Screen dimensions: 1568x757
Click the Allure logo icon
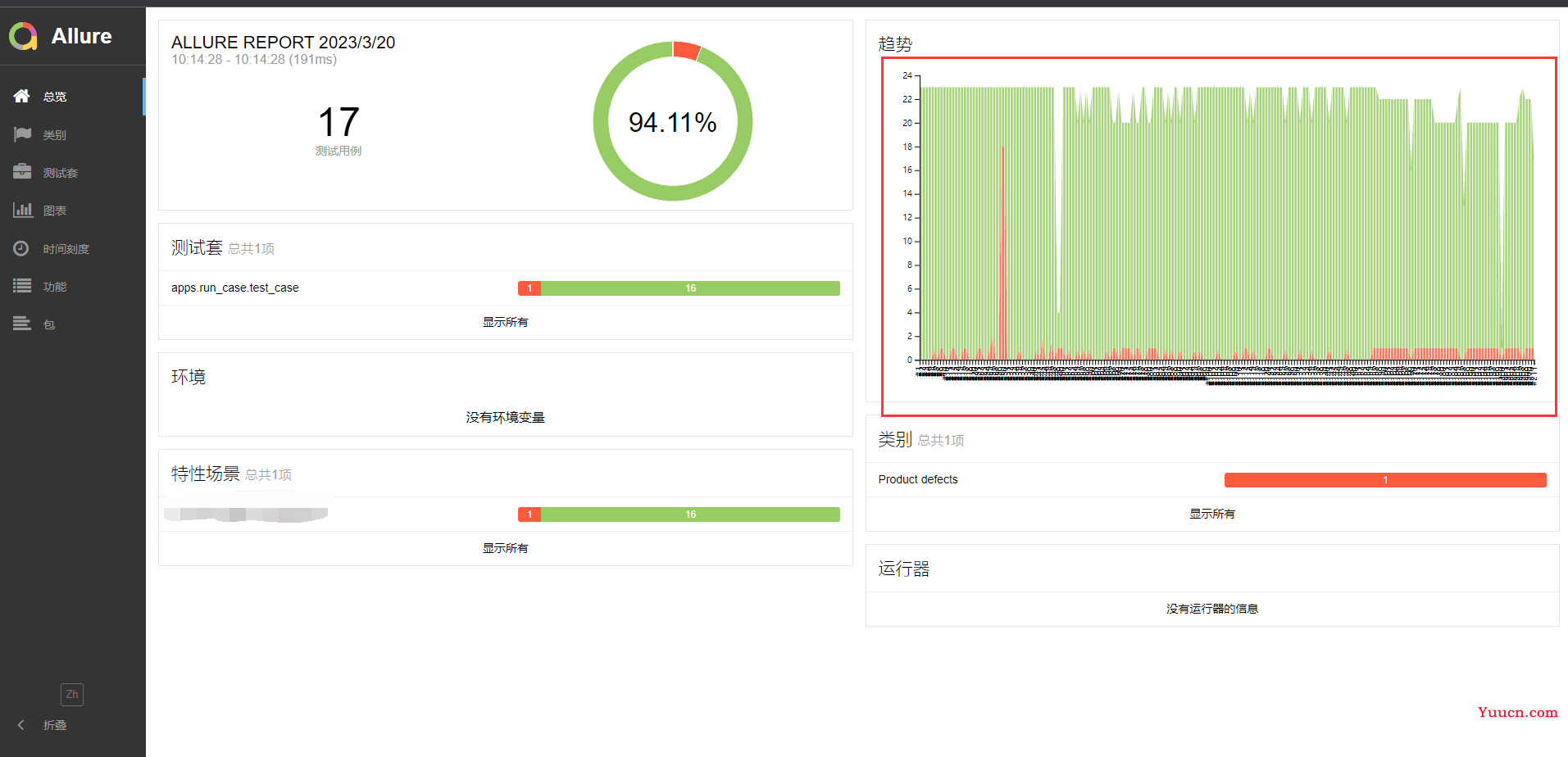23,36
